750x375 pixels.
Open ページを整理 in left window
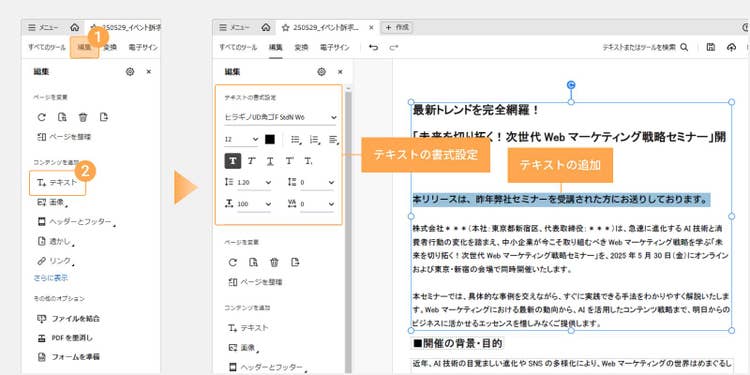coord(64,137)
